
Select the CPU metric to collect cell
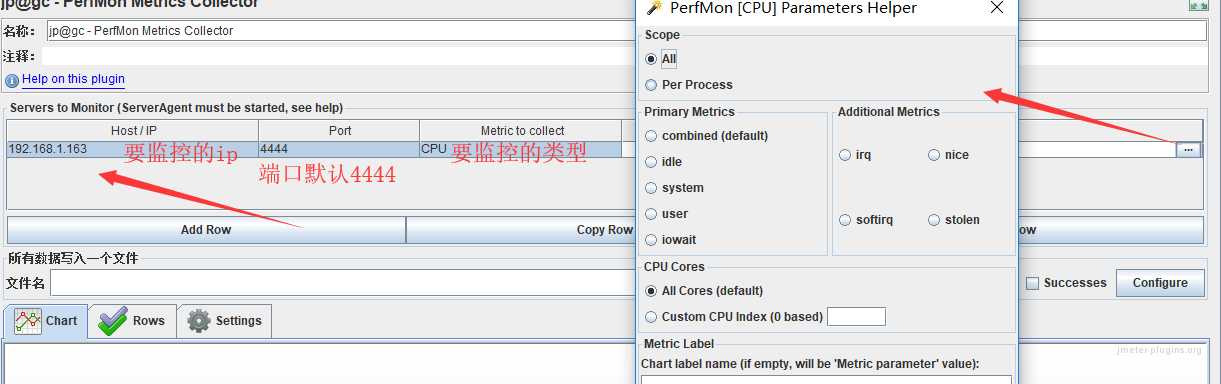pyautogui.click(x=520, y=149)
